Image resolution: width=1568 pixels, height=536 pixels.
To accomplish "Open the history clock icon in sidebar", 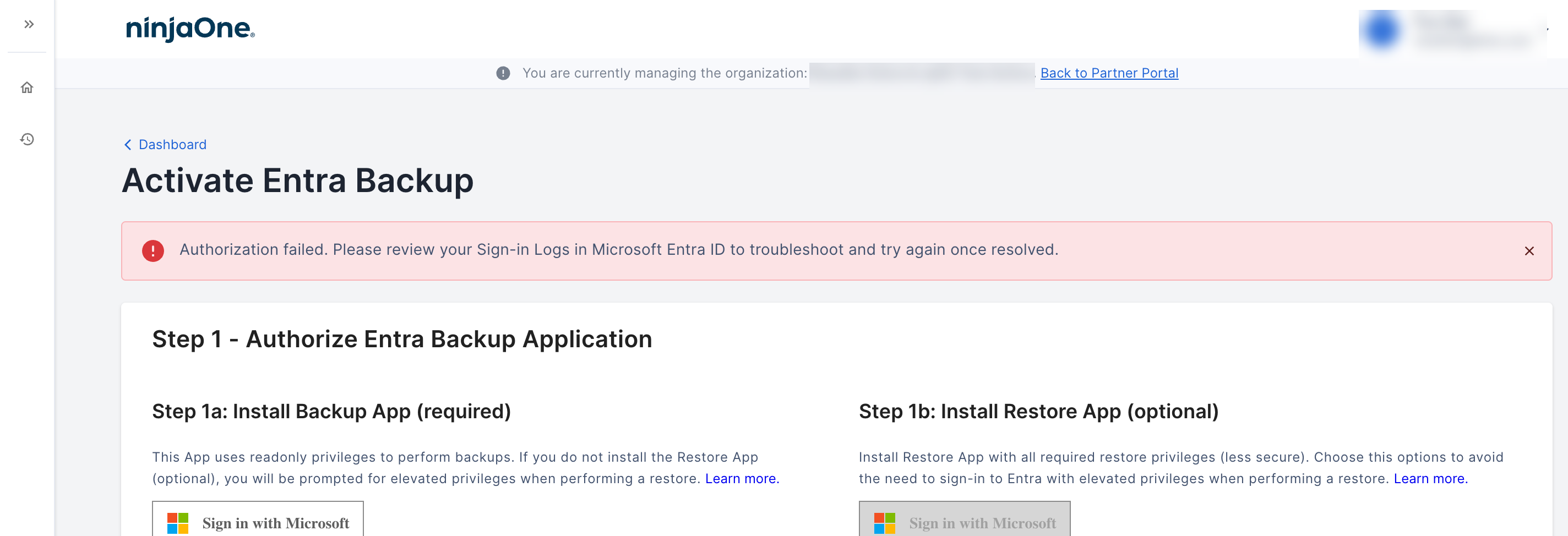I will point(27,139).
